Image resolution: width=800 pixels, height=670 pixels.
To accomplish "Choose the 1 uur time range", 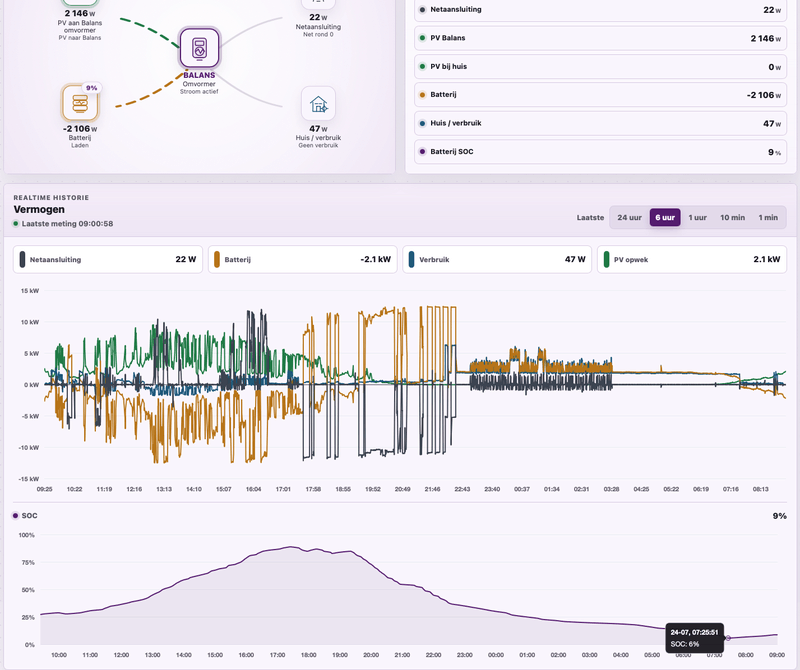I will pyautogui.click(x=697, y=217).
